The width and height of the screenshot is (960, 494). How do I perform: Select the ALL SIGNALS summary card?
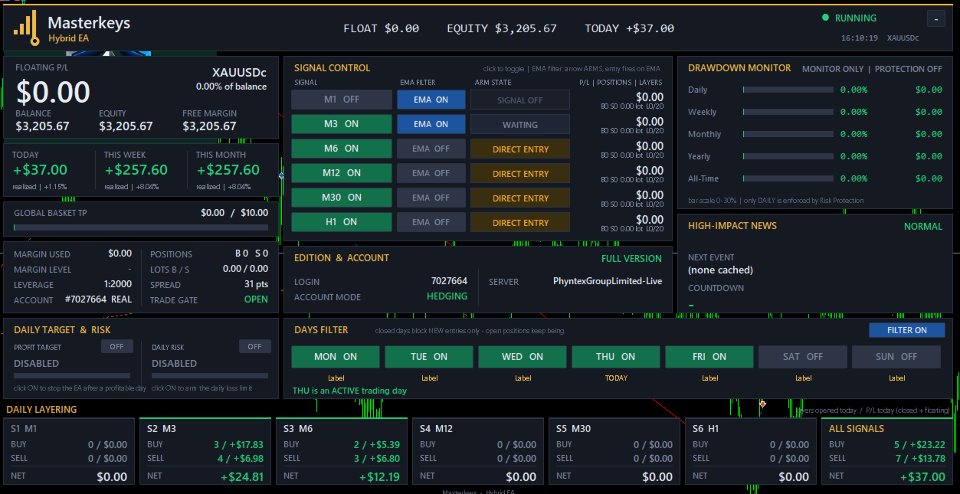[887, 452]
